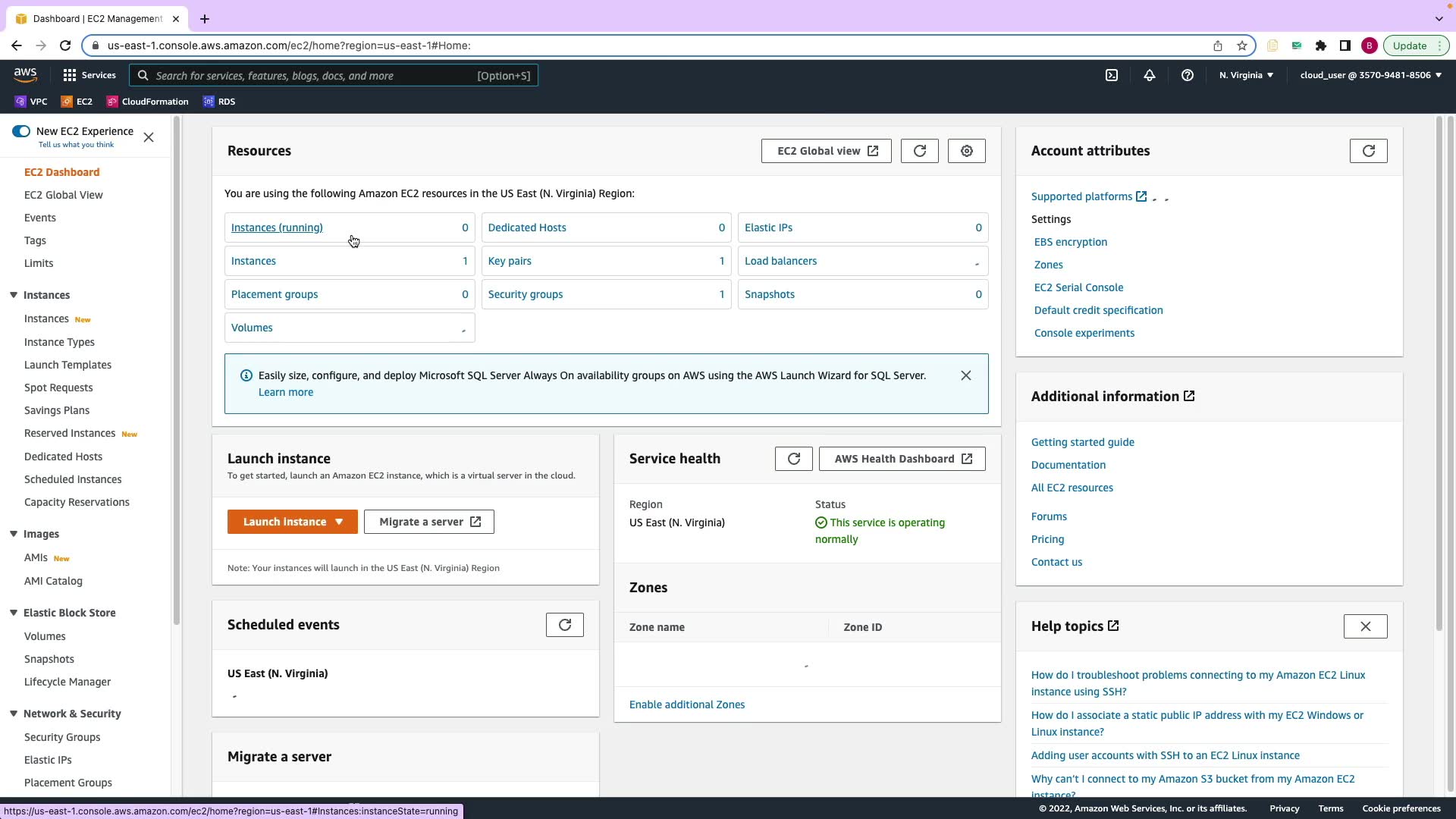Open the Services grid menu

tap(89, 75)
